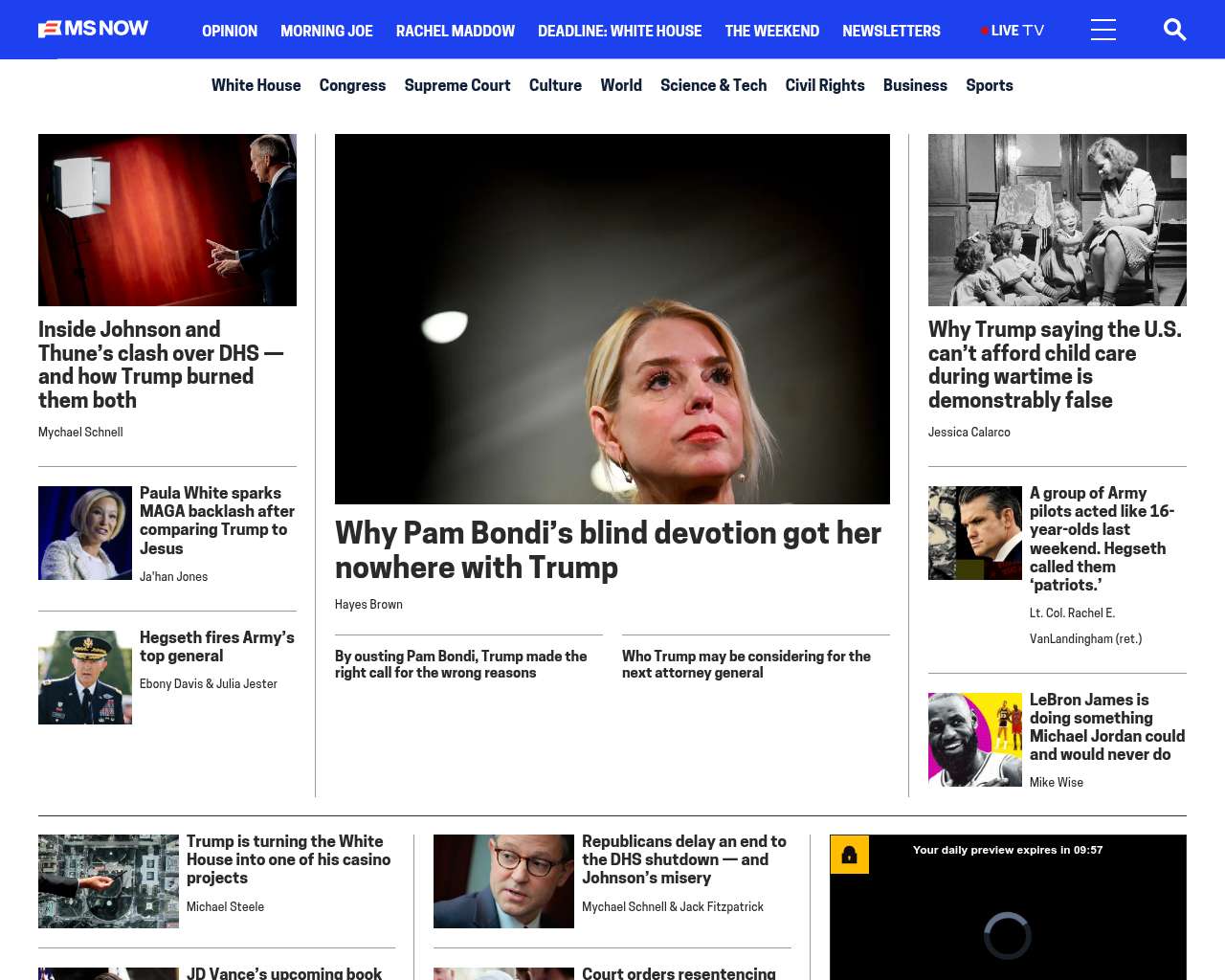Go to Morning Joe section
The height and width of the screenshot is (980, 1225).
326,31
